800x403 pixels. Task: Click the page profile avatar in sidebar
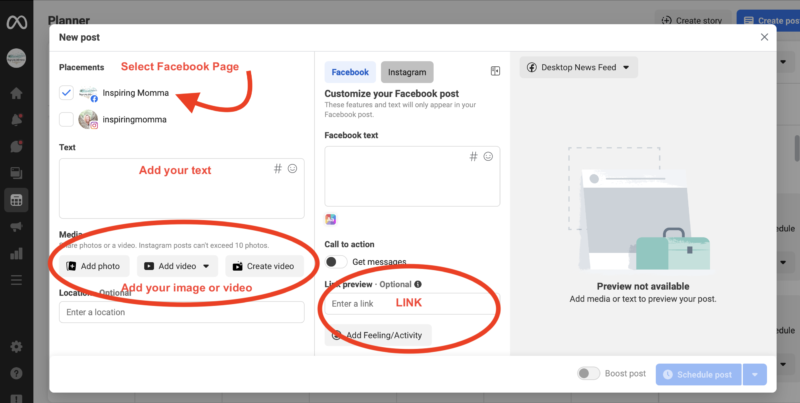[16, 58]
